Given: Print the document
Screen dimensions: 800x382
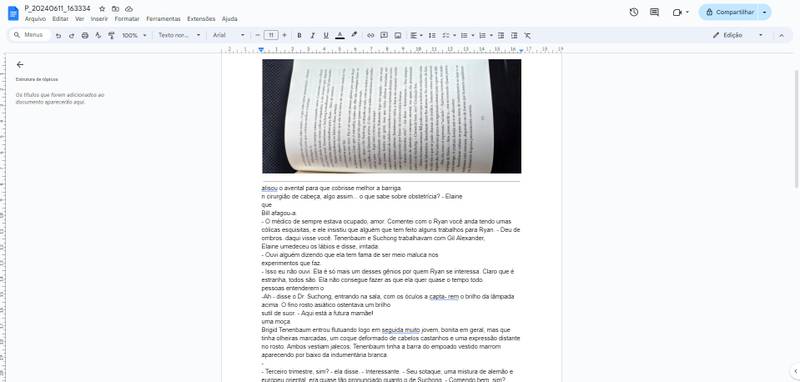Looking at the screenshot, I should click(x=85, y=35).
